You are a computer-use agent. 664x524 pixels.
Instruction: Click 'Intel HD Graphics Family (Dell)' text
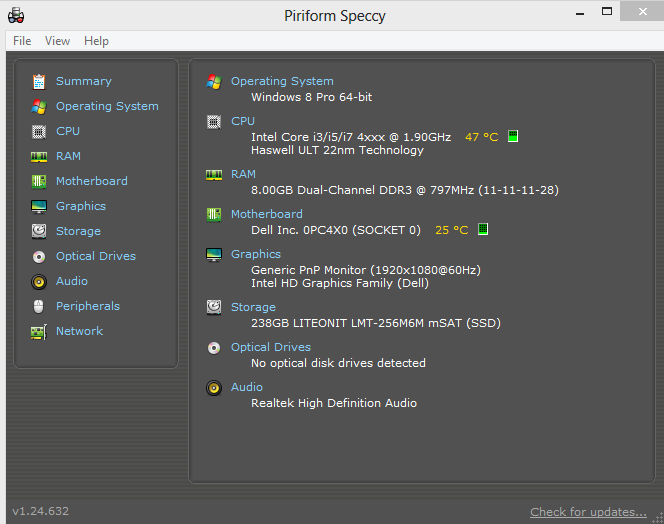[x=340, y=283]
